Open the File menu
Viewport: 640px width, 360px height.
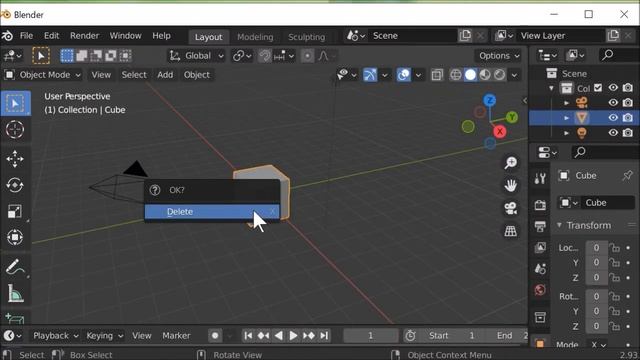coord(26,36)
